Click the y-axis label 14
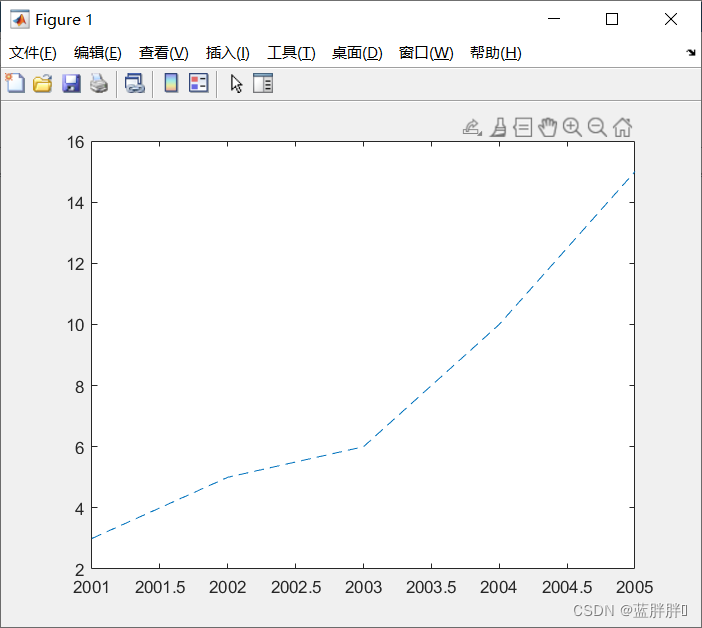The height and width of the screenshot is (628, 702). 75,203
